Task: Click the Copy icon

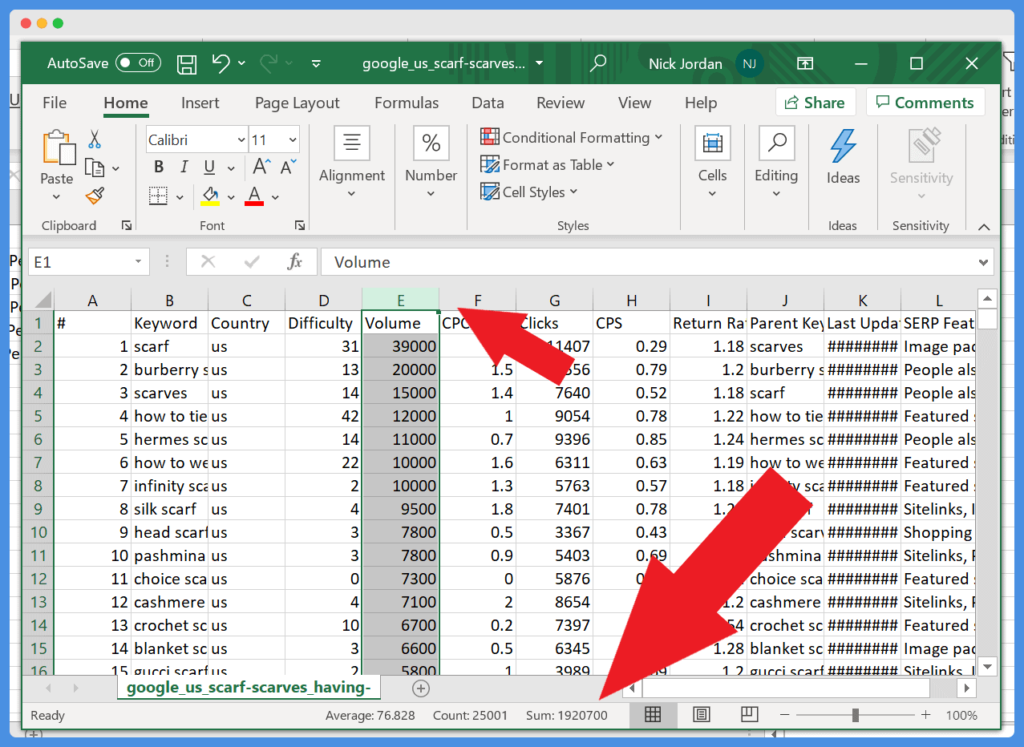Action: click(x=95, y=168)
